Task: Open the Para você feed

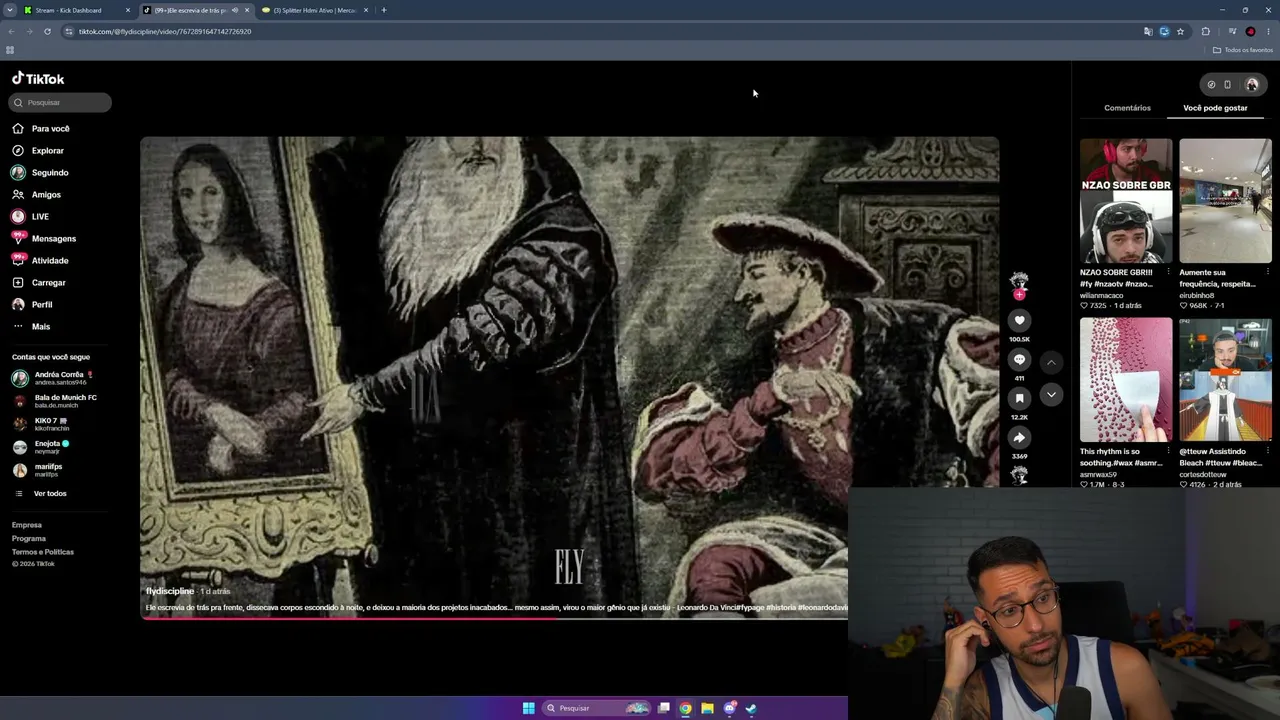Action: [41, 129]
